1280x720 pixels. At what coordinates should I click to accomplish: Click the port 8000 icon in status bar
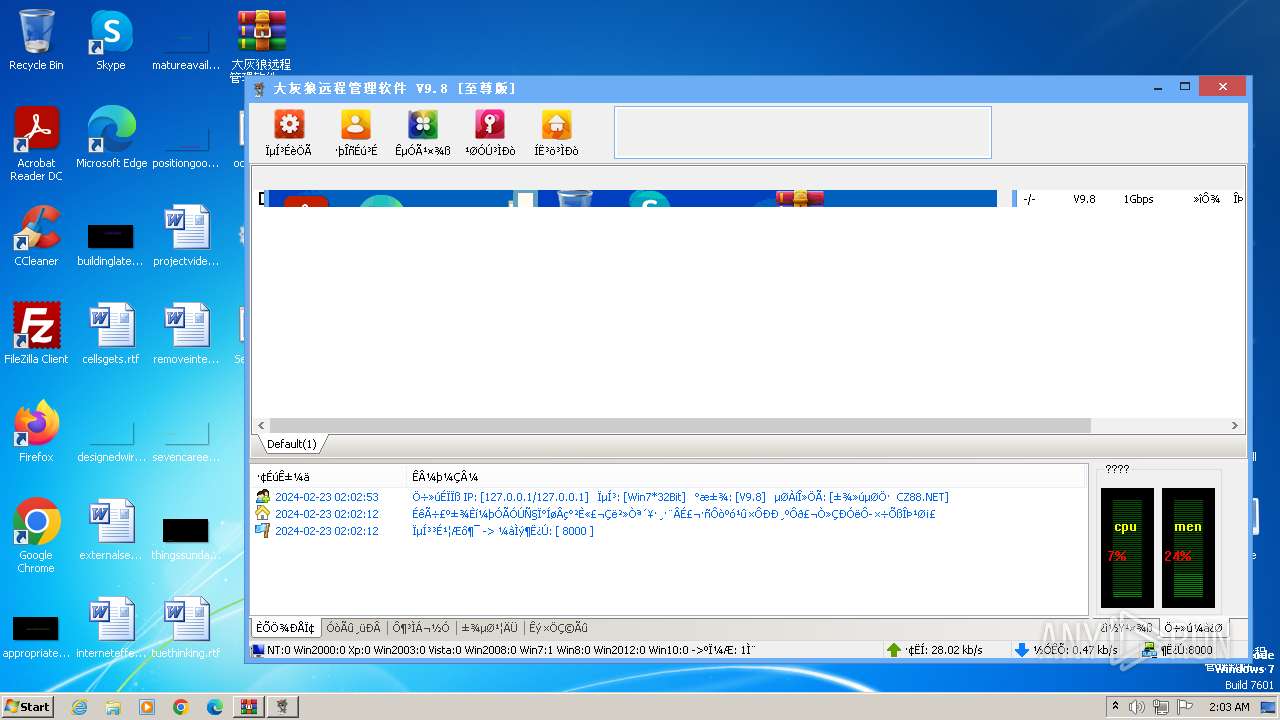[x=1149, y=650]
